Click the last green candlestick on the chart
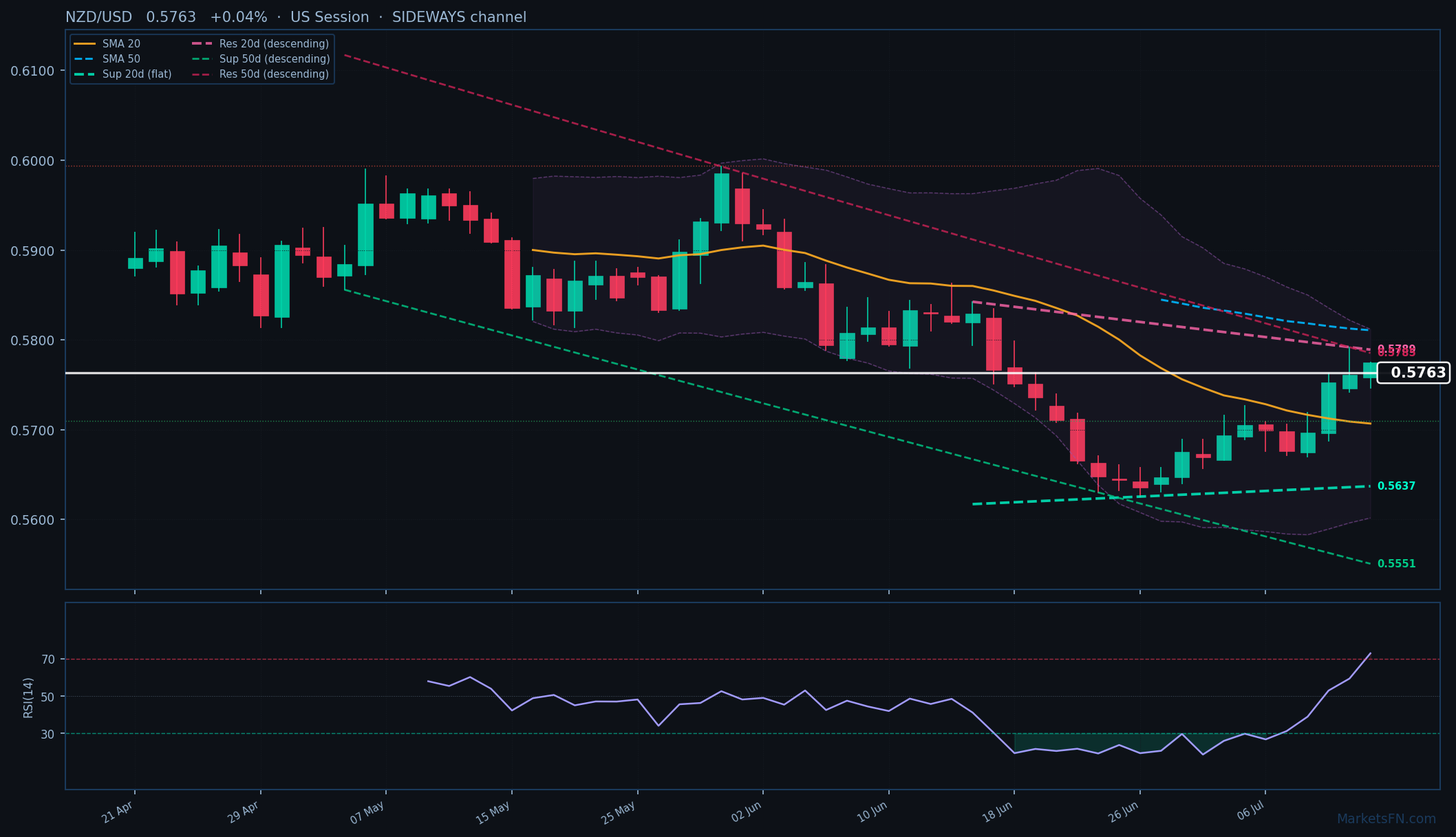The width and height of the screenshot is (1456, 837). [x=1370, y=370]
